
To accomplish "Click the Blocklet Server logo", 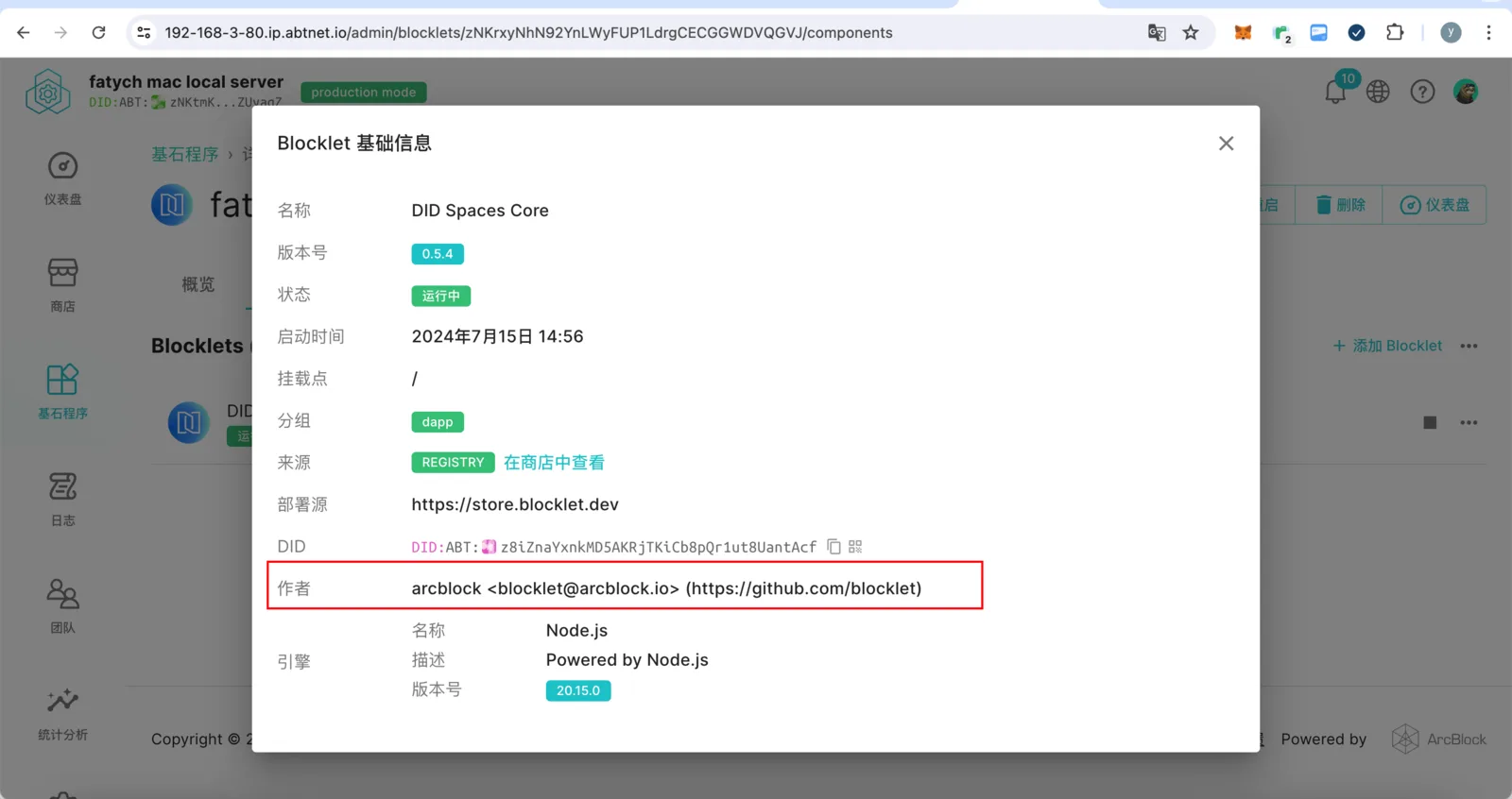I will 48,93.
